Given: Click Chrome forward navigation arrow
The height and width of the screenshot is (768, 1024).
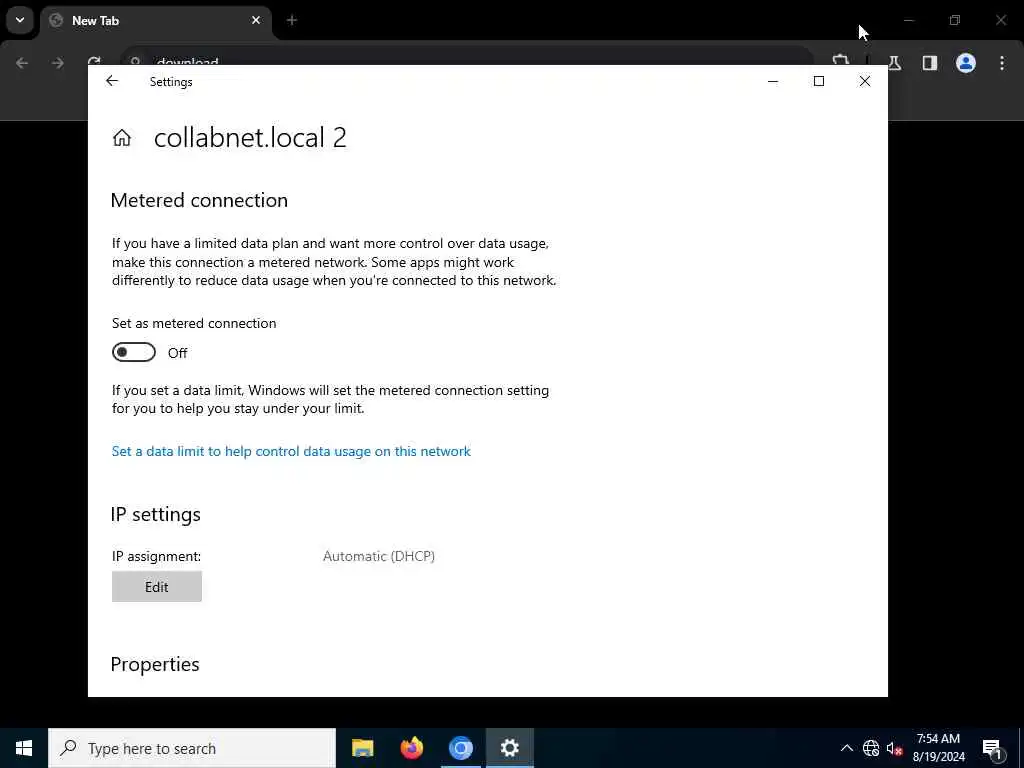Looking at the screenshot, I should coord(58,63).
